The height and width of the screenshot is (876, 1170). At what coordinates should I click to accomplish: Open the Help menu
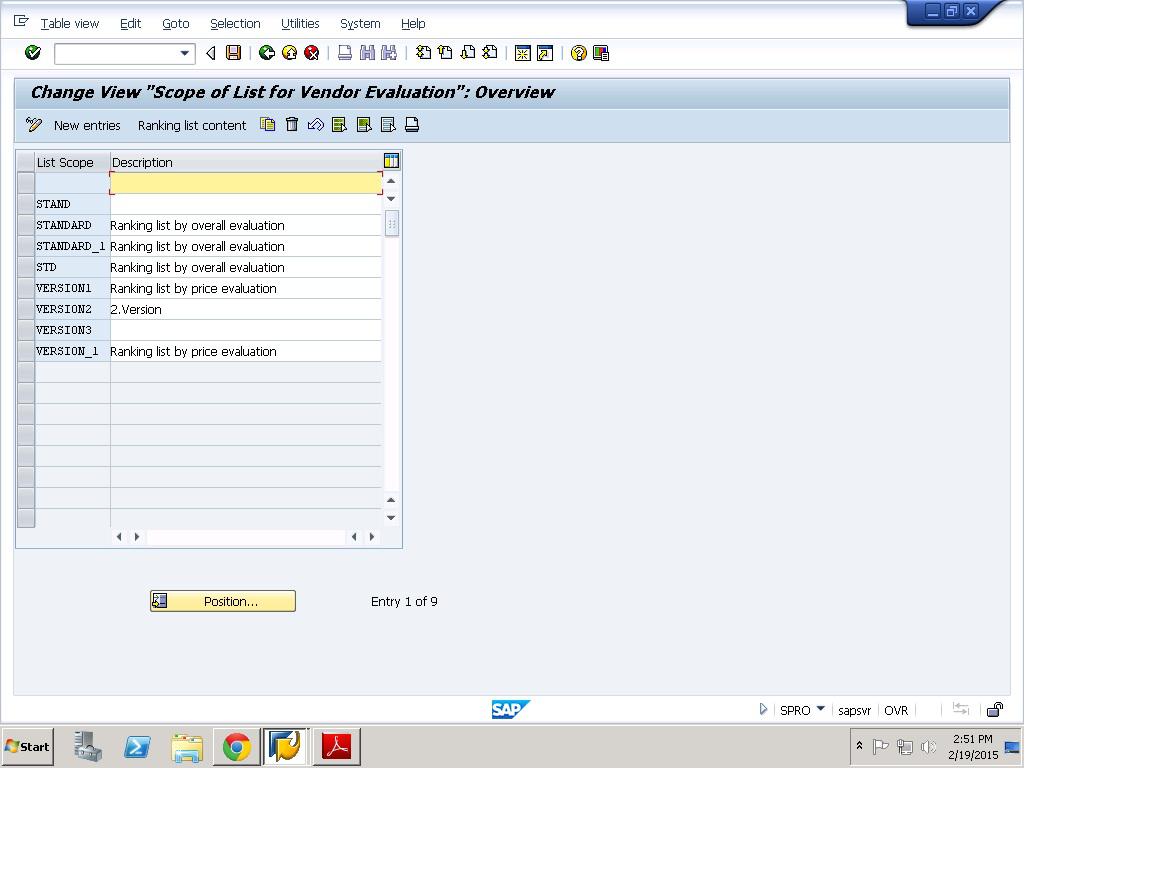(413, 23)
